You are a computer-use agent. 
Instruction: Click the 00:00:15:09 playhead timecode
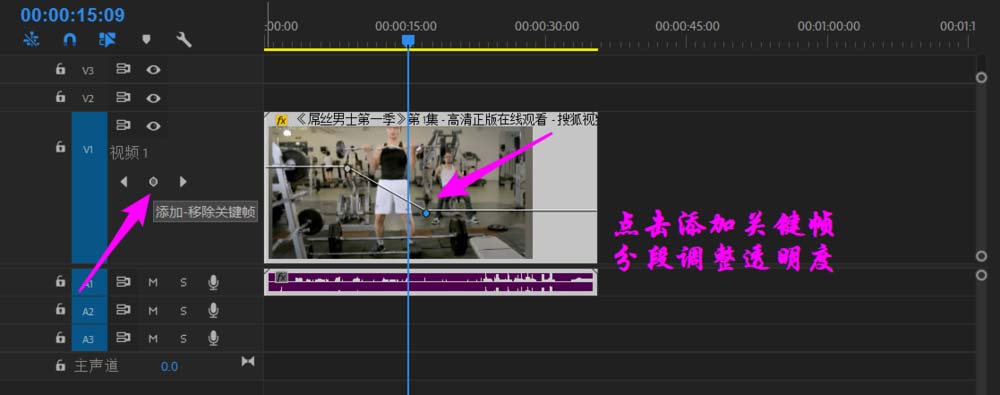pos(73,15)
